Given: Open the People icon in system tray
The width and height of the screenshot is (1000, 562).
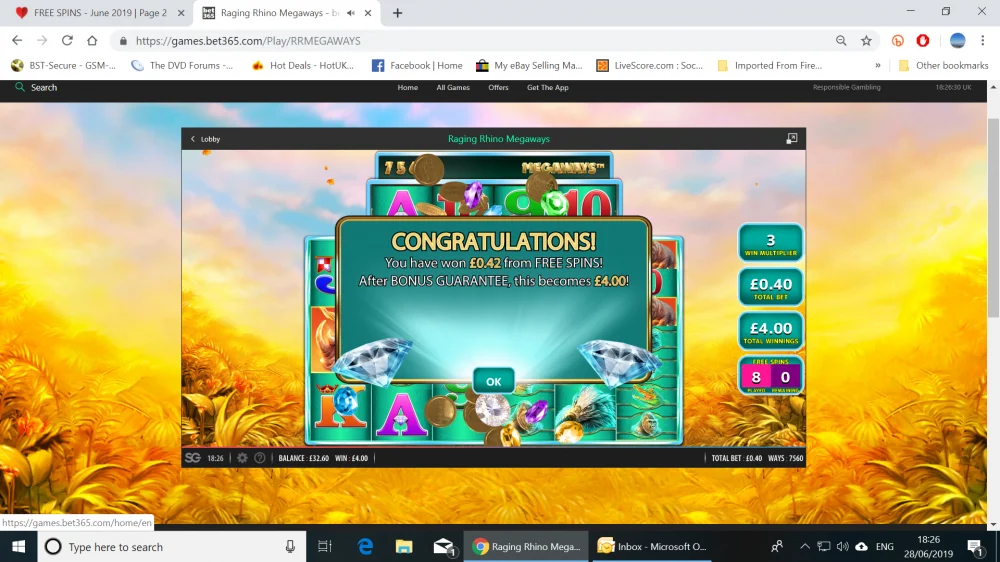Looking at the screenshot, I should click(x=777, y=547).
